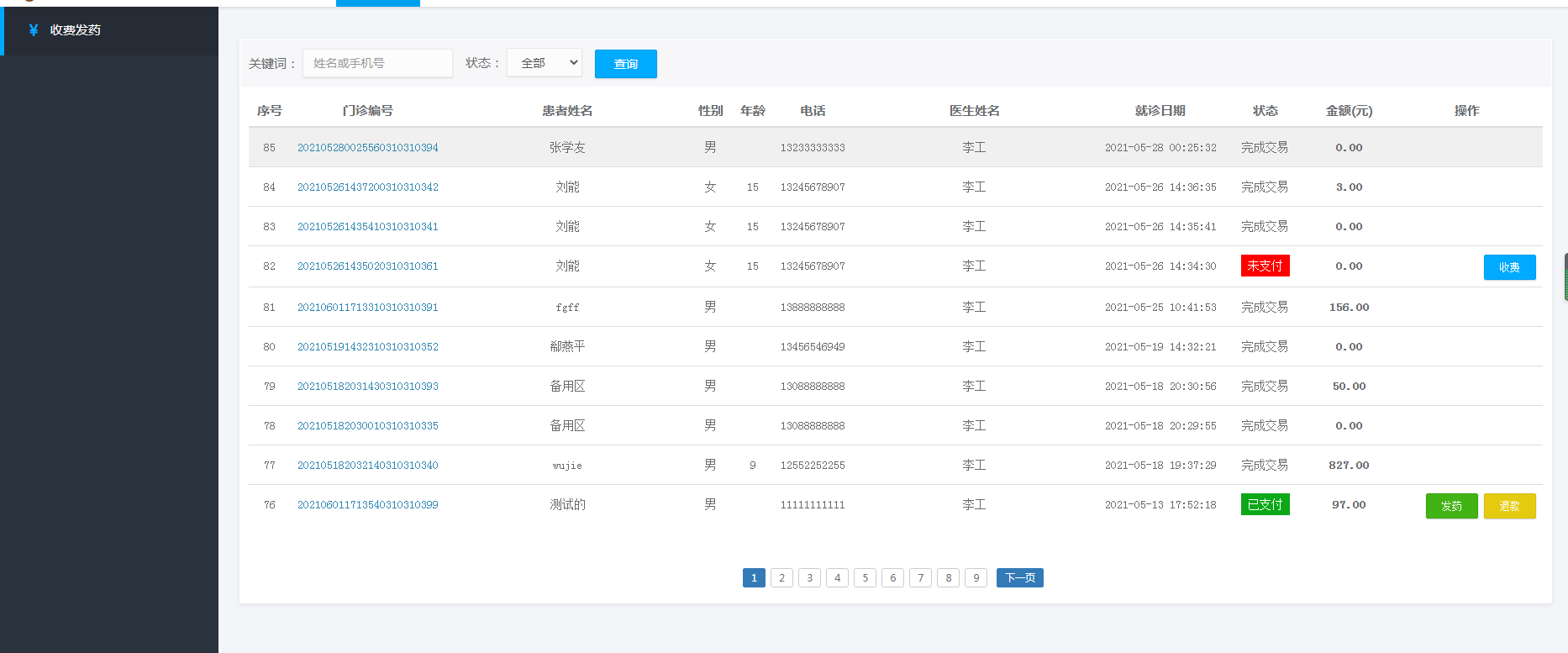
Task: Jump to page 5 in pagination
Action: (x=865, y=577)
